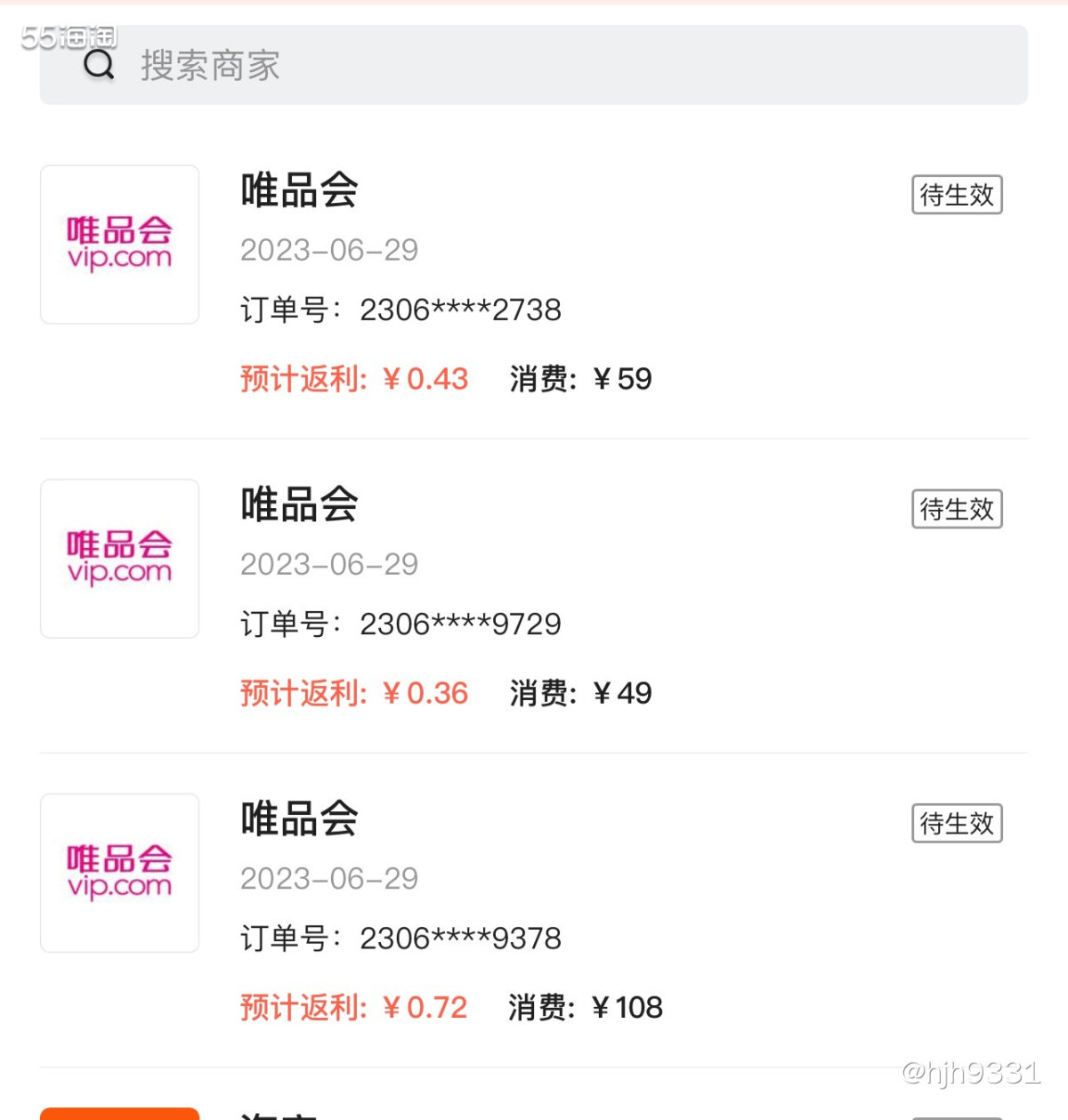Viewport: 1068px width, 1120px height.
Task: Click the search magnifier icon
Action: coord(99,65)
